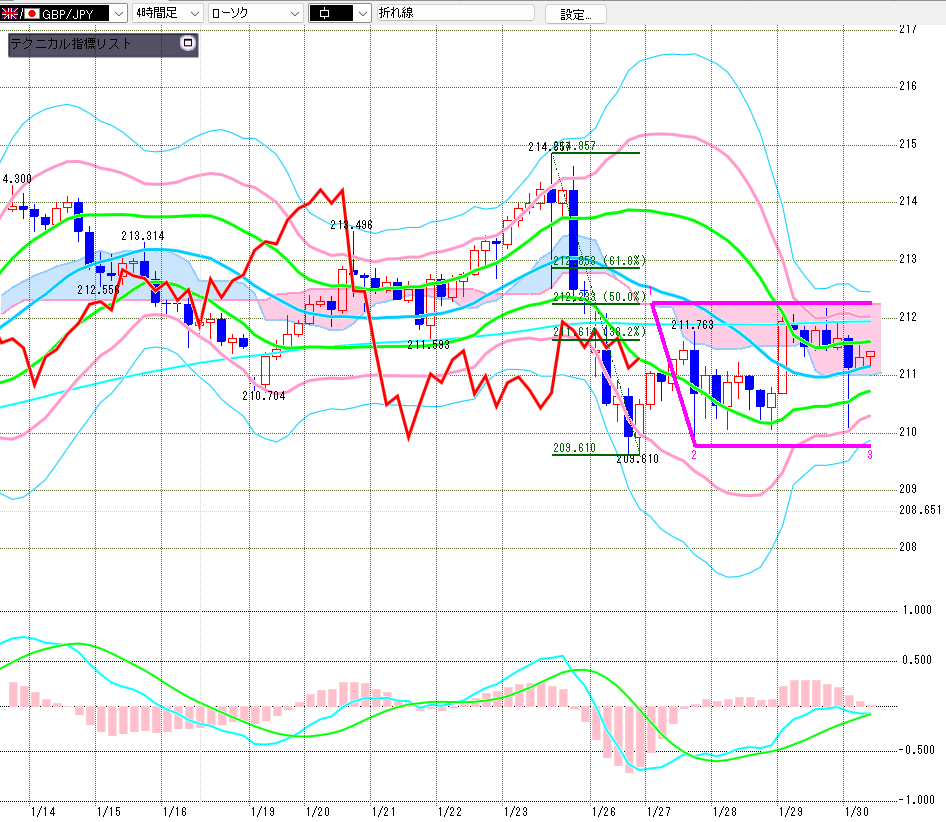Expand the 中 size dropdown
Image resolution: width=946 pixels, height=822 pixels.
360,14
